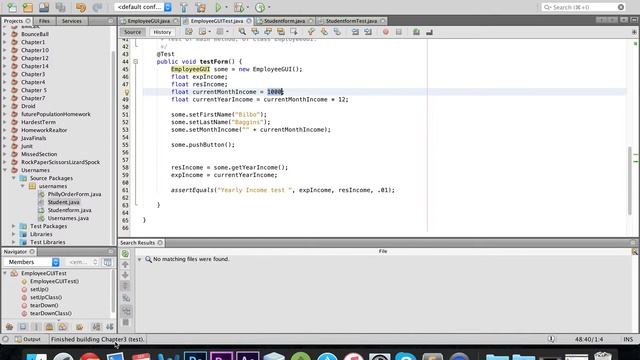Image resolution: width=640 pixels, height=360 pixels.
Task: Expand the Libraries node
Action: tap(13, 234)
